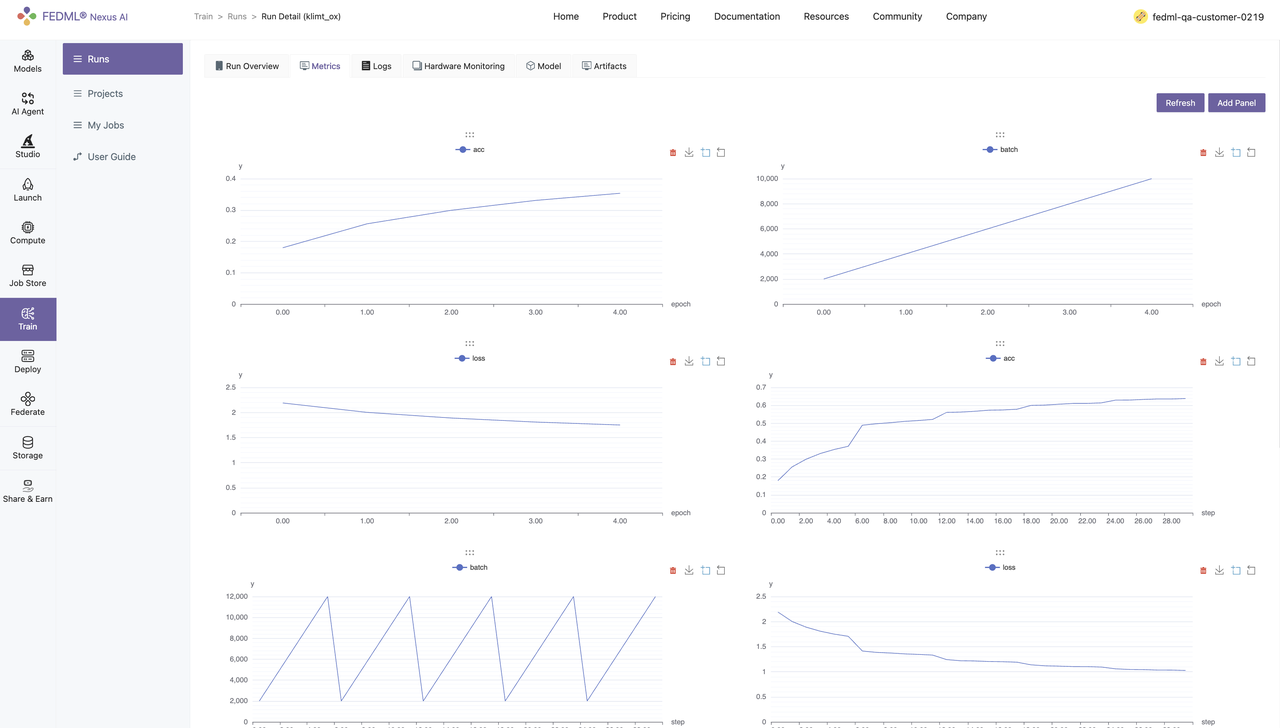The image size is (1280, 728).
Task: Reset zoom on the loss-by-epoch chart
Action: tap(721, 362)
